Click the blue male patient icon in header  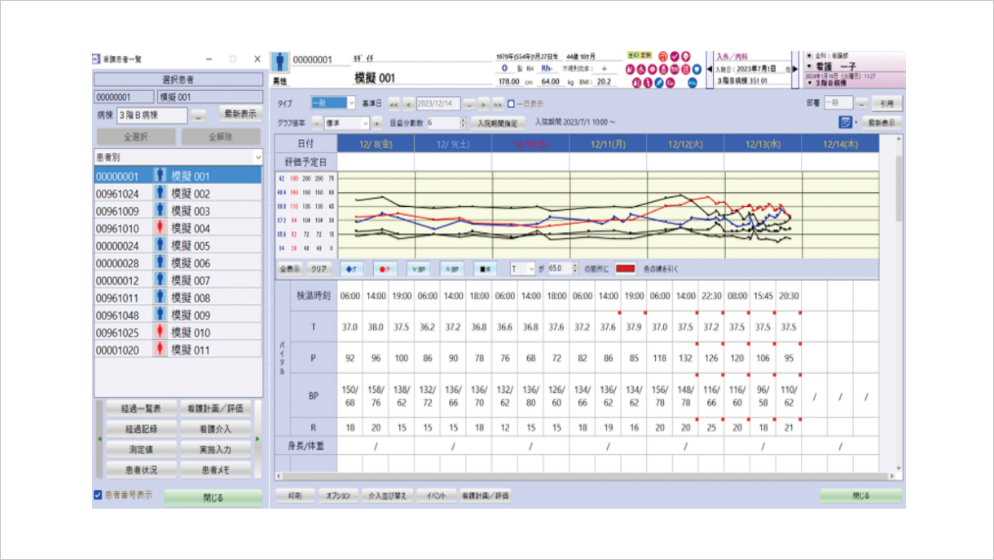coord(280,61)
